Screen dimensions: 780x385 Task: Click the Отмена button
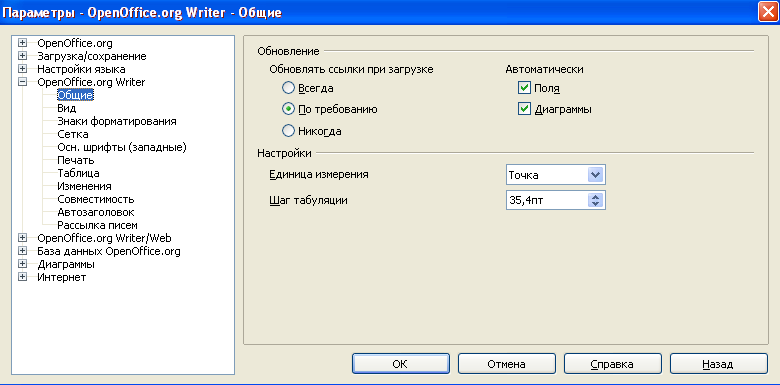(506, 364)
